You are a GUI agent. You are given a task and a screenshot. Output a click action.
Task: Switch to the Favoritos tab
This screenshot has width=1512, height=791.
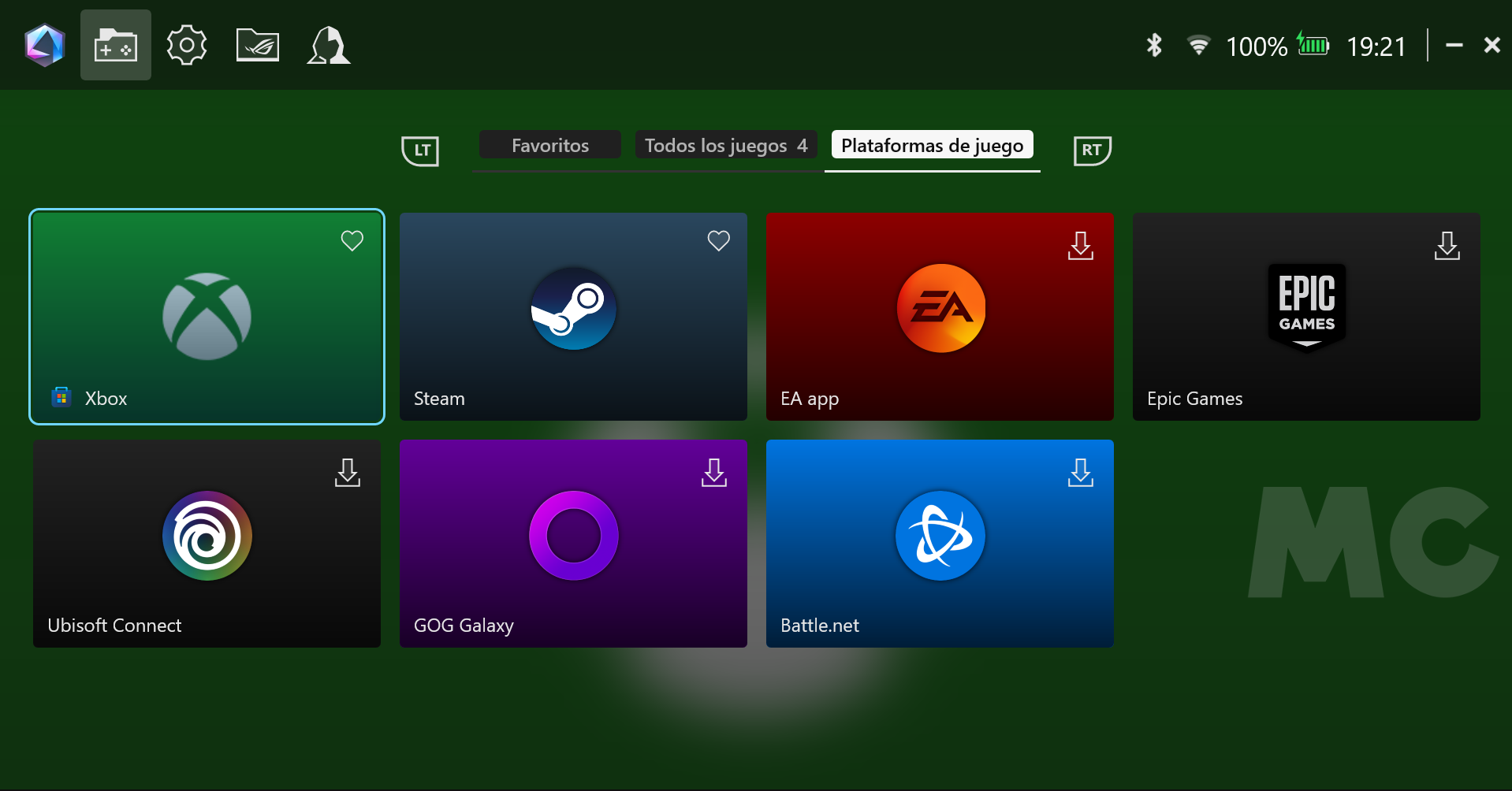[x=549, y=146]
